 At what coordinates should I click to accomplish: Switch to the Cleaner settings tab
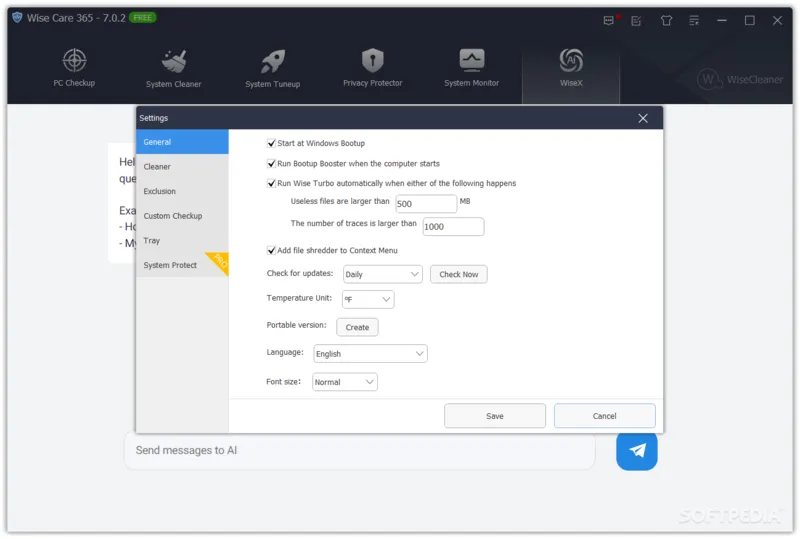(158, 167)
